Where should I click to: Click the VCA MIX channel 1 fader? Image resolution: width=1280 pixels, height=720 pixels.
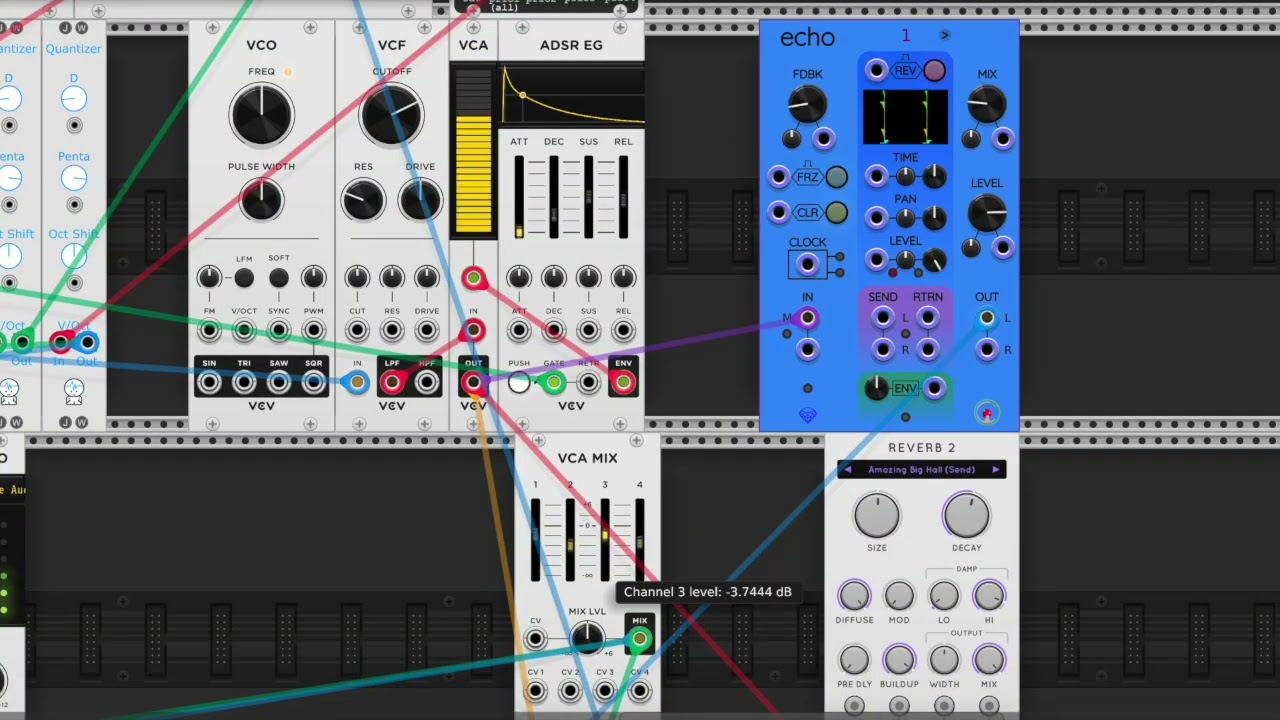(536, 539)
